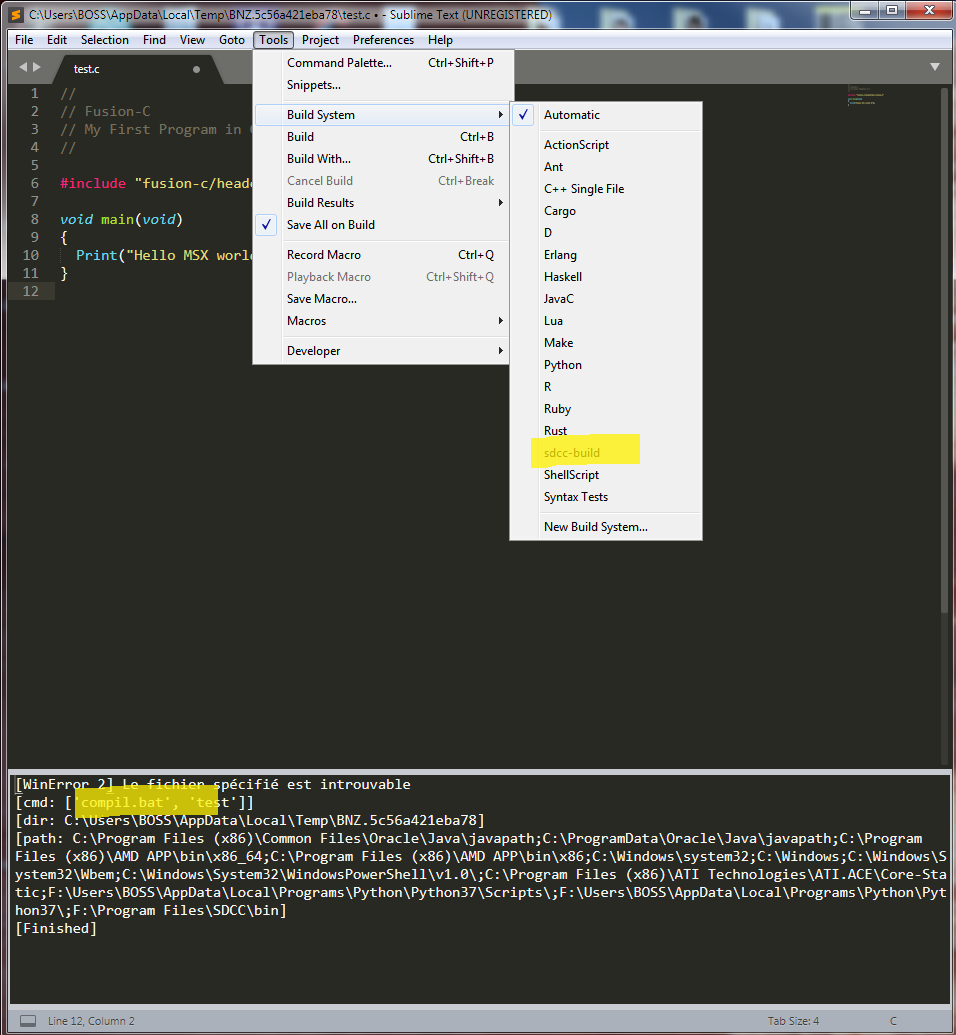Image resolution: width=956 pixels, height=1035 pixels.
Task: Click the previous tab arrow
Action: tap(23, 67)
